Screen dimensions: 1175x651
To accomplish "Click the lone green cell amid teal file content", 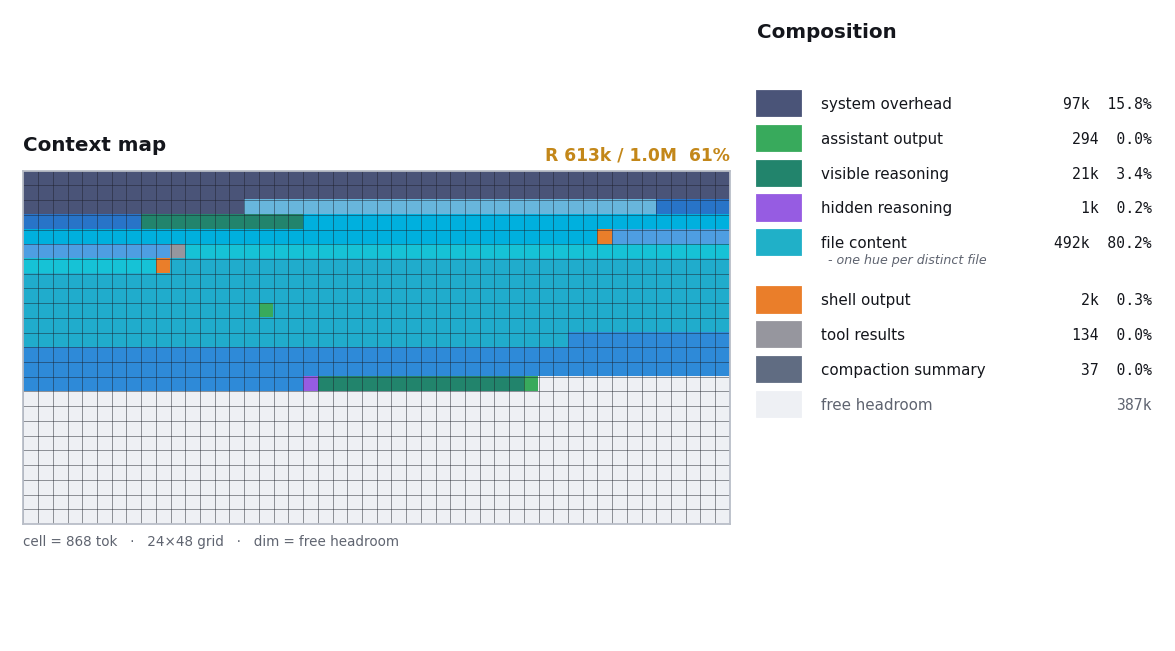I will (266, 311).
